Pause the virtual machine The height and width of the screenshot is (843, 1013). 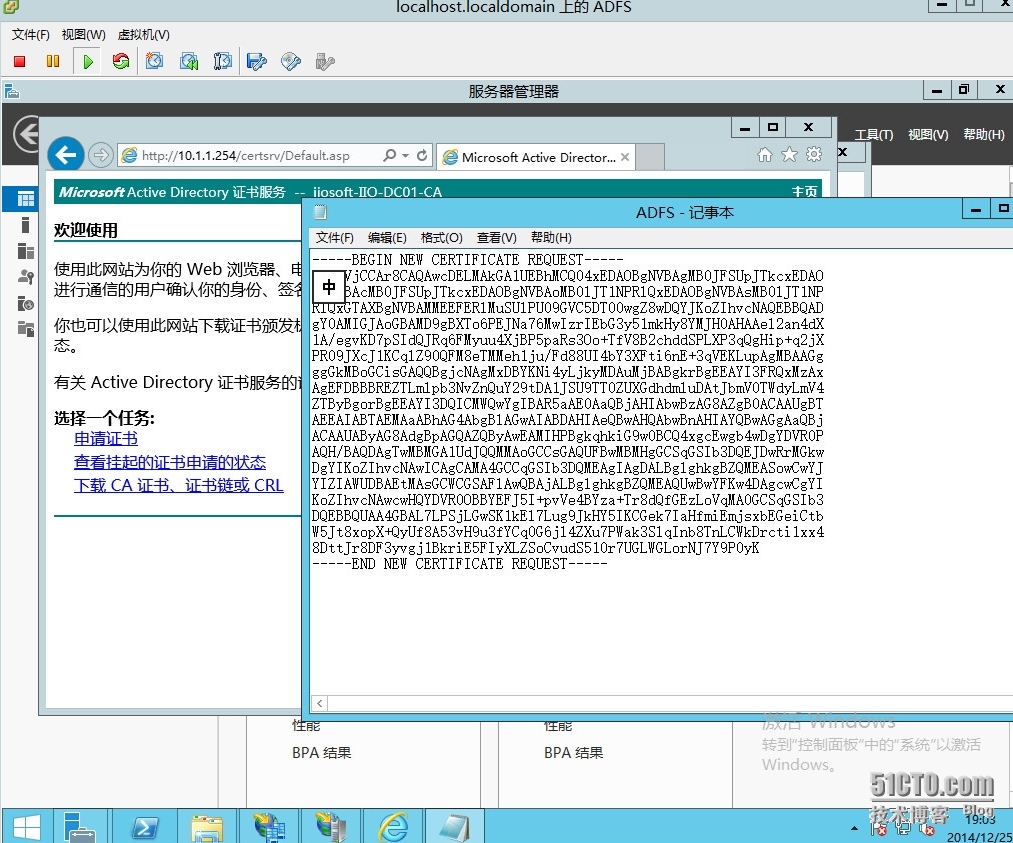click(x=53, y=61)
